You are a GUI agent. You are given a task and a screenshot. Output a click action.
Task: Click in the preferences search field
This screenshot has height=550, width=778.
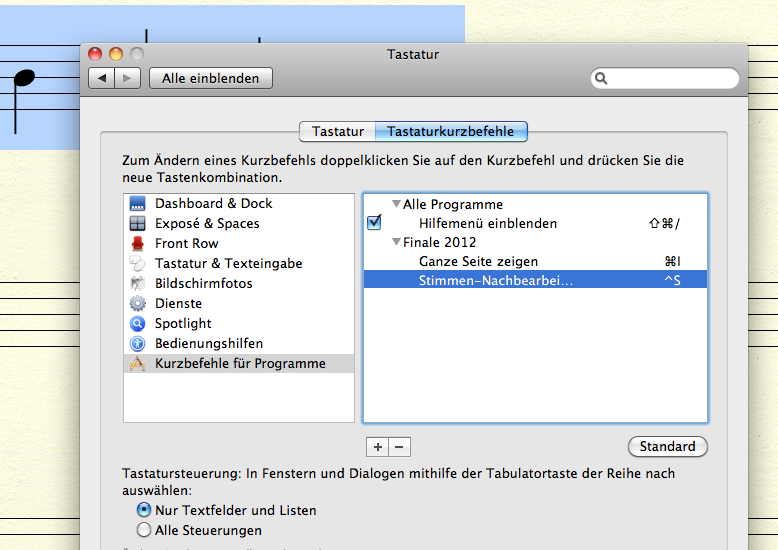[670, 78]
